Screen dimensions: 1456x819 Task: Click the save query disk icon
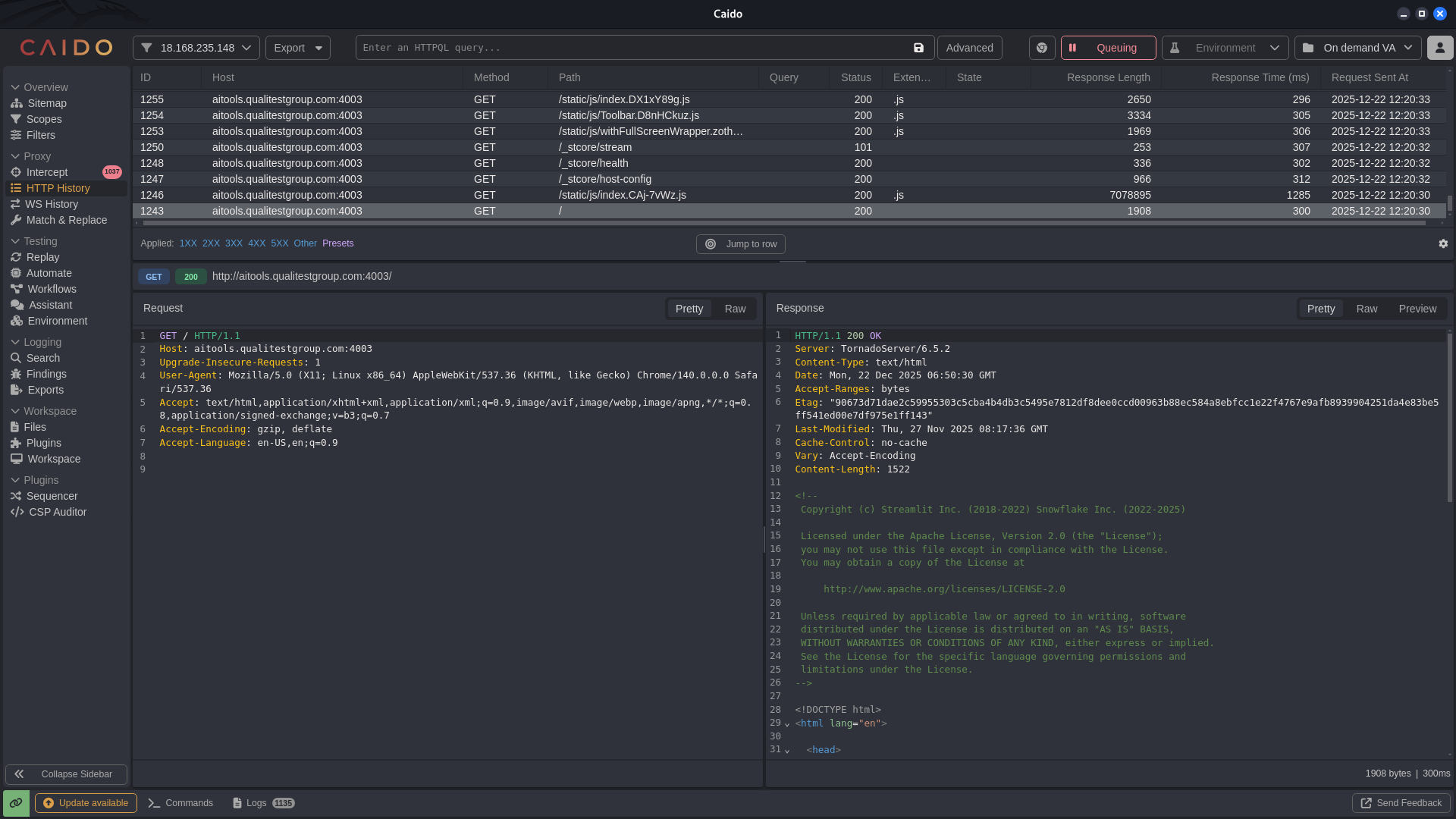pyautogui.click(x=918, y=48)
